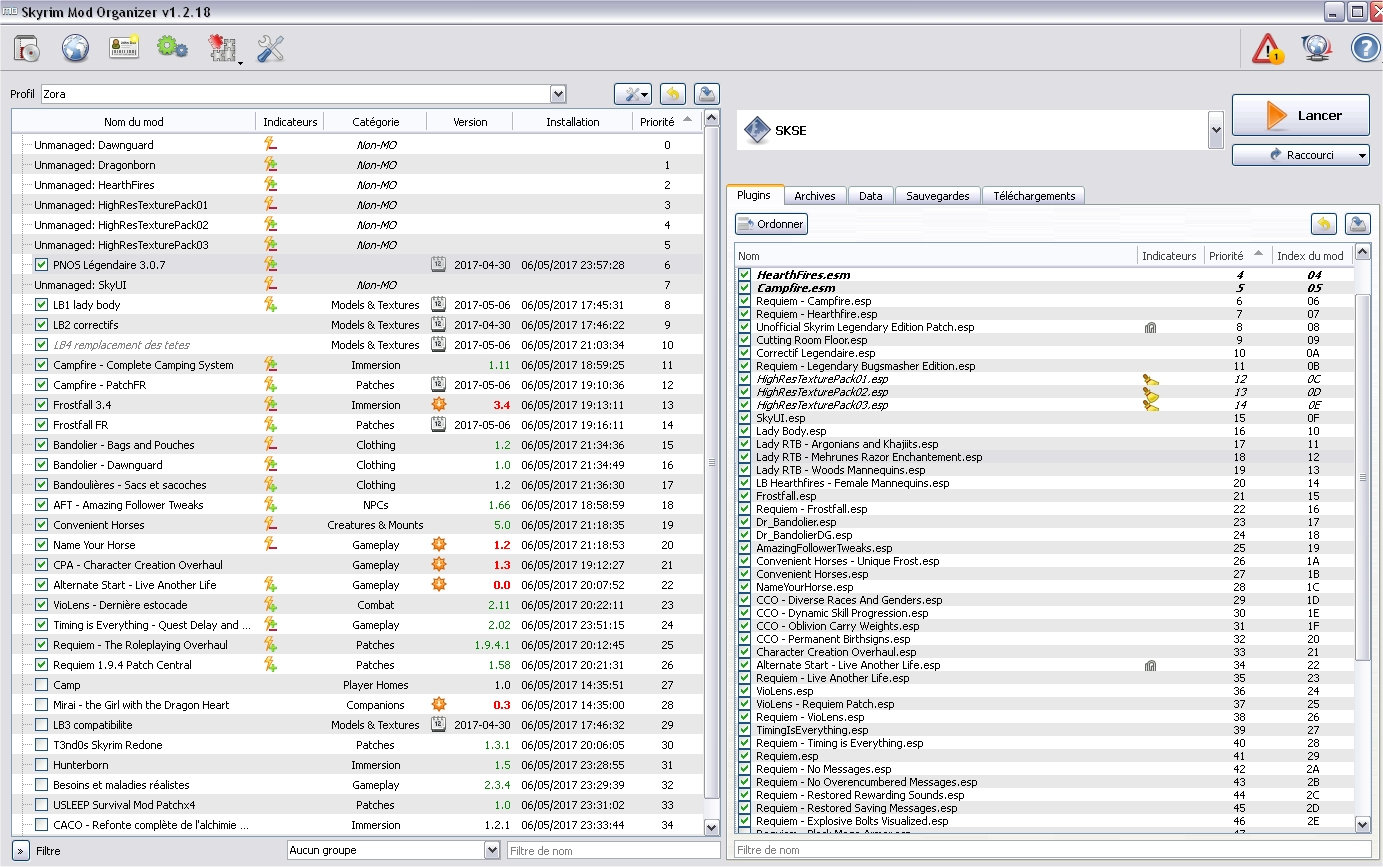
Task: Click the mod list vertical scrollbar
Action: (x=711, y=461)
